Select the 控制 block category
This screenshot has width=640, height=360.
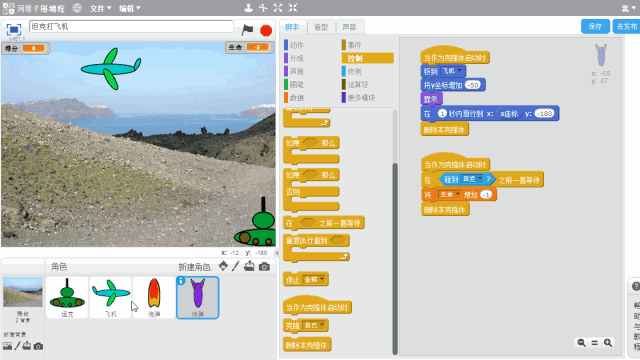[x=367, y=58]
